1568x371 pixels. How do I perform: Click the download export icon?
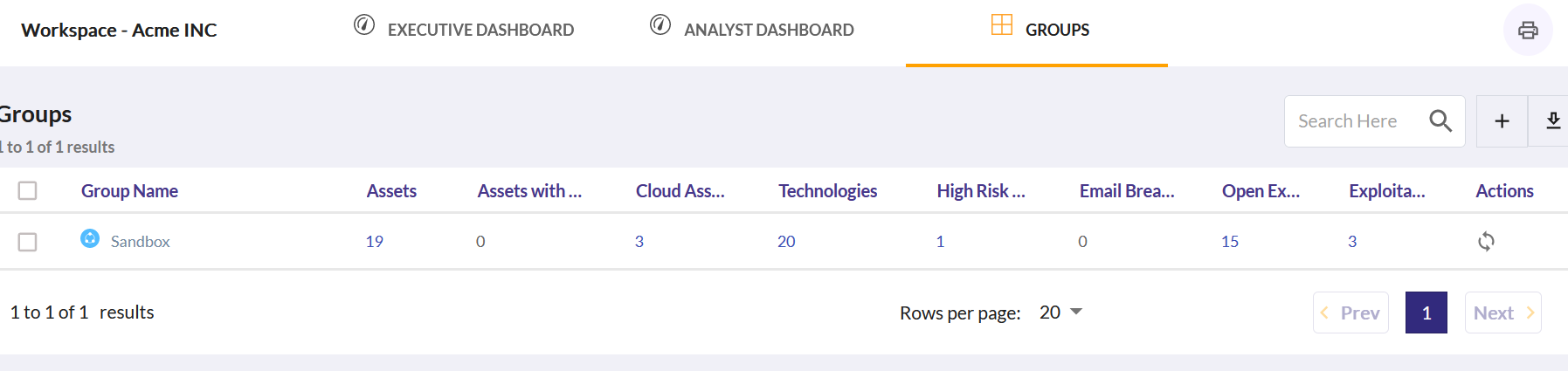tap(1553, 121)
